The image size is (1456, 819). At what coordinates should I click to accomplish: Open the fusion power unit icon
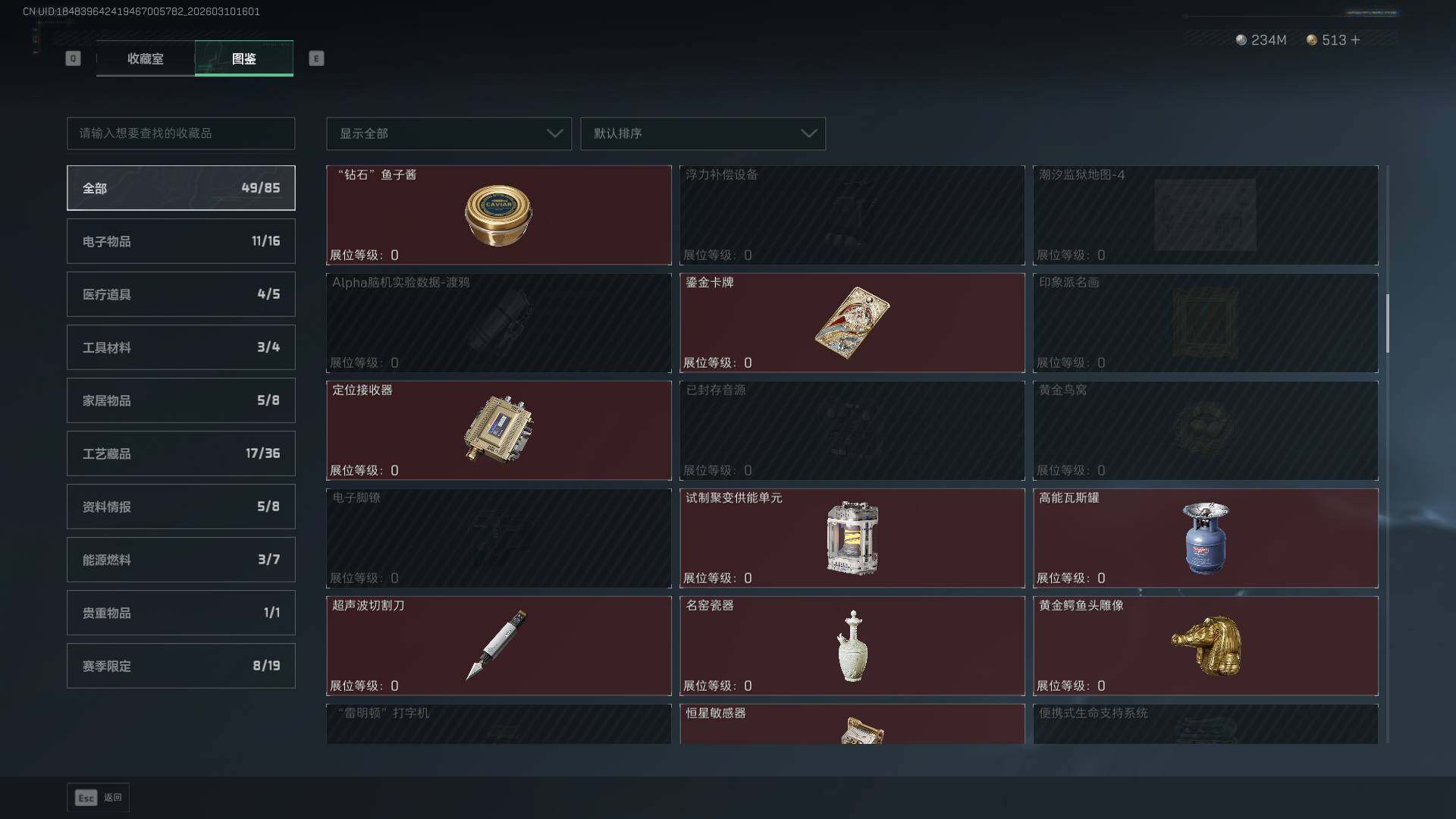click(x=852, y=538)
